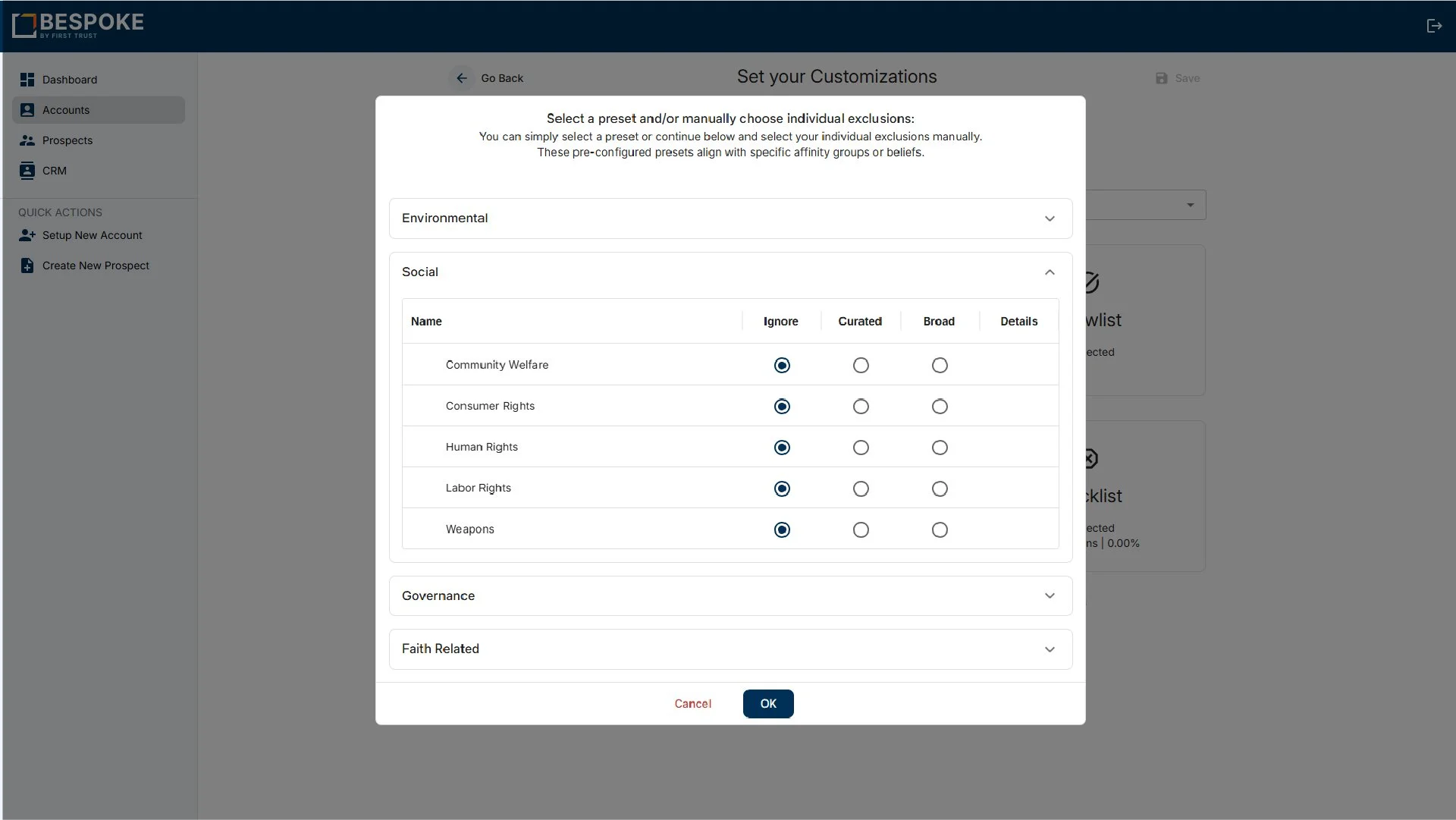Image resolution: width=1456 pixels, height=820 pixels.
Task: Expand the Governance section
Action: [x=1050, y=595]
